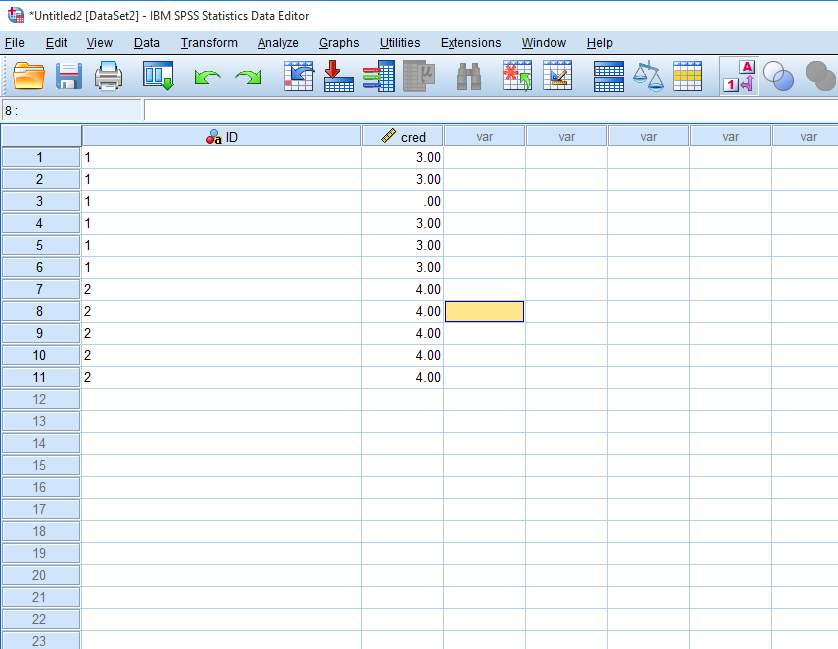The image size is (838, 649).
Task: Save the dataset with the floppy disk icon
Action: coord(68,76)
